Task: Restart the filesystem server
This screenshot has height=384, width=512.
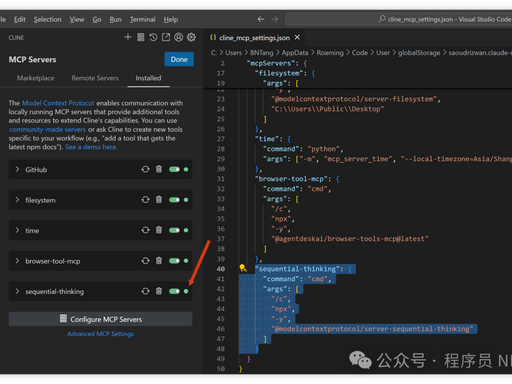Action: coord(145,200)
